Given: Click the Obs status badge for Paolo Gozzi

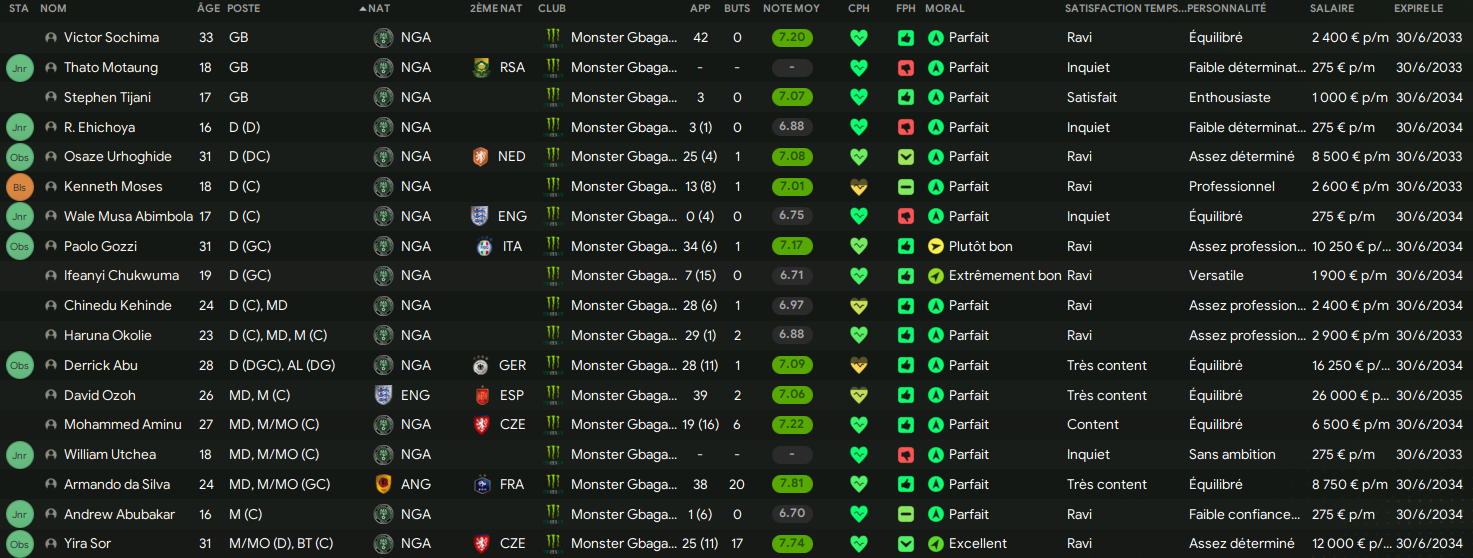Looking at the screenshot, I should pyautogui.click(x=20, y=246).
